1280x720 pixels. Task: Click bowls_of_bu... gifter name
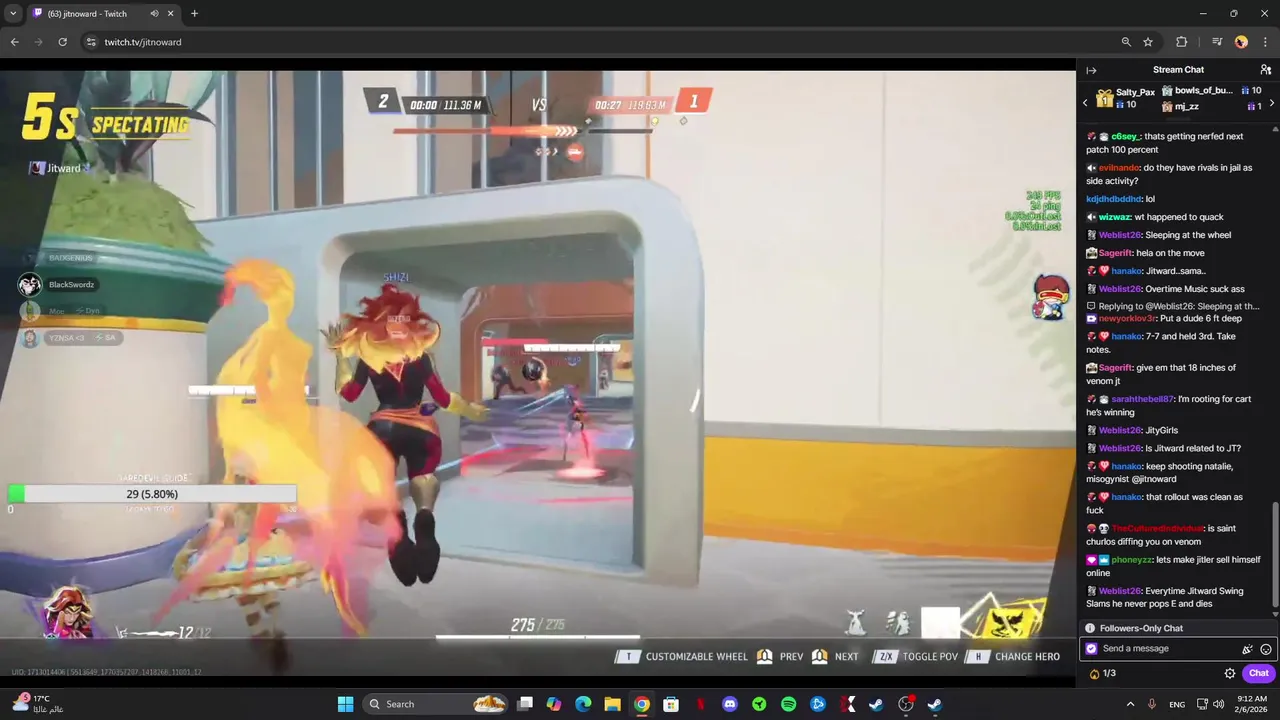[x=1204, y=90]
